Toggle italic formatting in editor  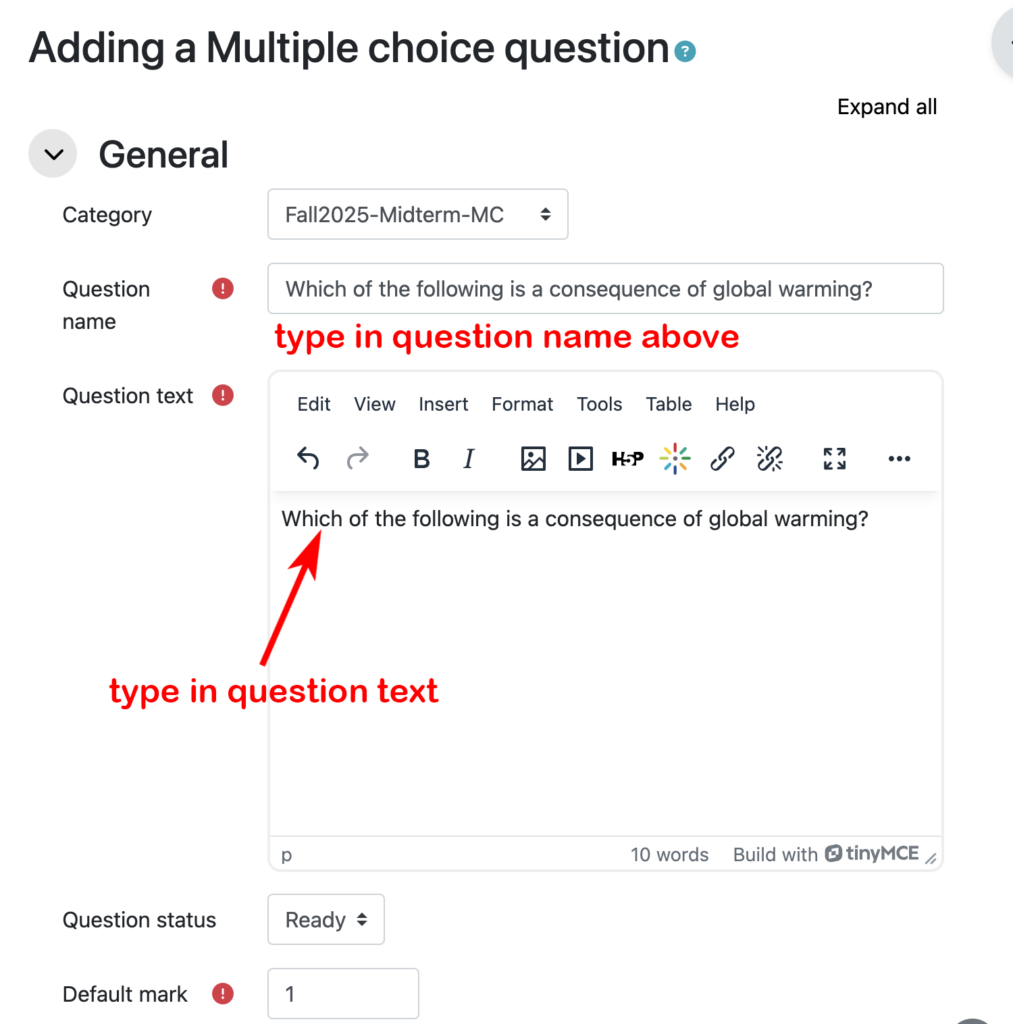[468, 459]
